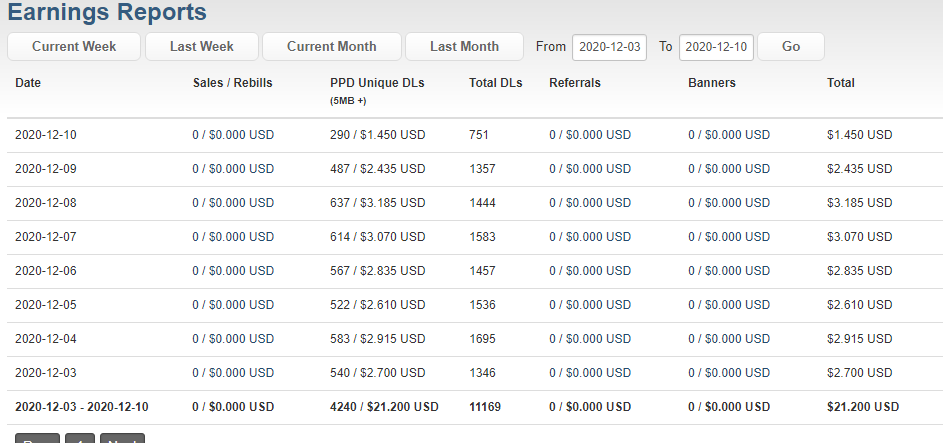Select the 2020-12-10 date row
Screen dimensions: 943x443
pyautogui.click(x=472, y=135)
